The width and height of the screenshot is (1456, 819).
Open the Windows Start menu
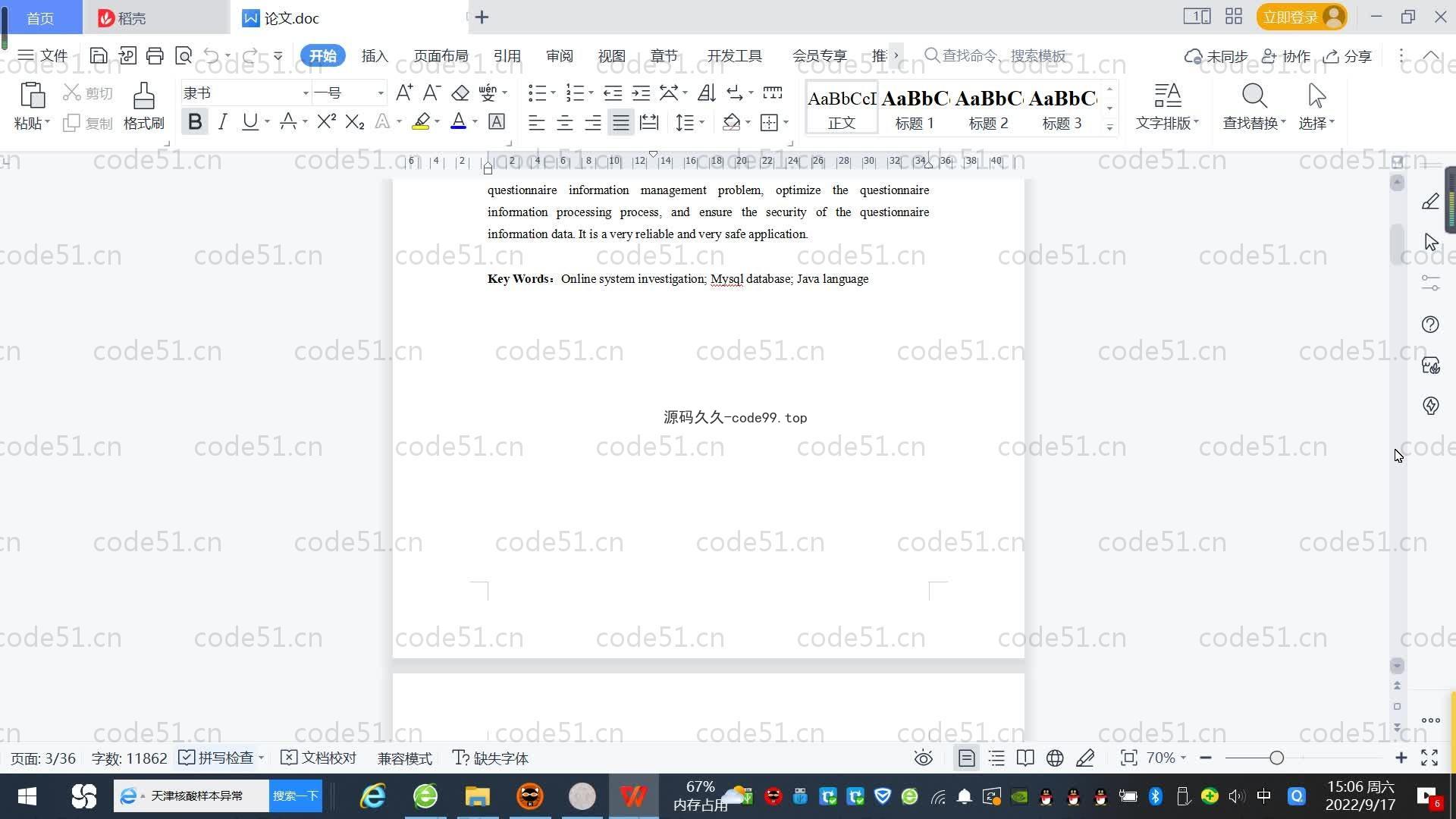click(27, 796)
